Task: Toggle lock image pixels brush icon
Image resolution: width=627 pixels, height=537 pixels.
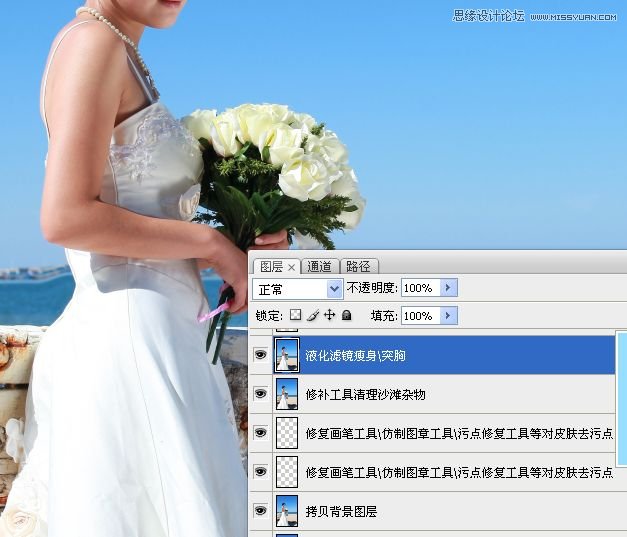Action: pos(313,315)
